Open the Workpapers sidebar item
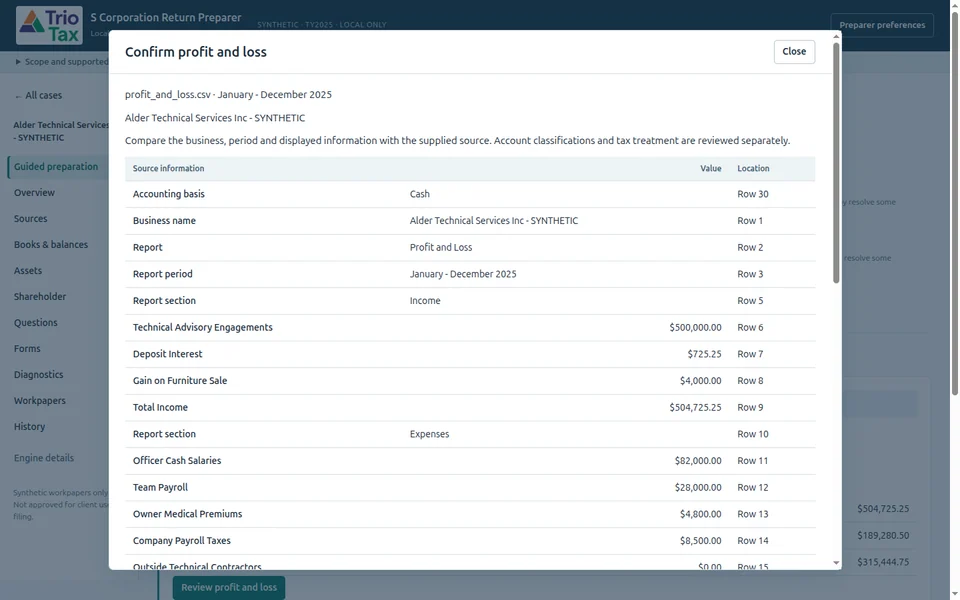This screenshot has width=960, height=600. click(x=40, y=400)
